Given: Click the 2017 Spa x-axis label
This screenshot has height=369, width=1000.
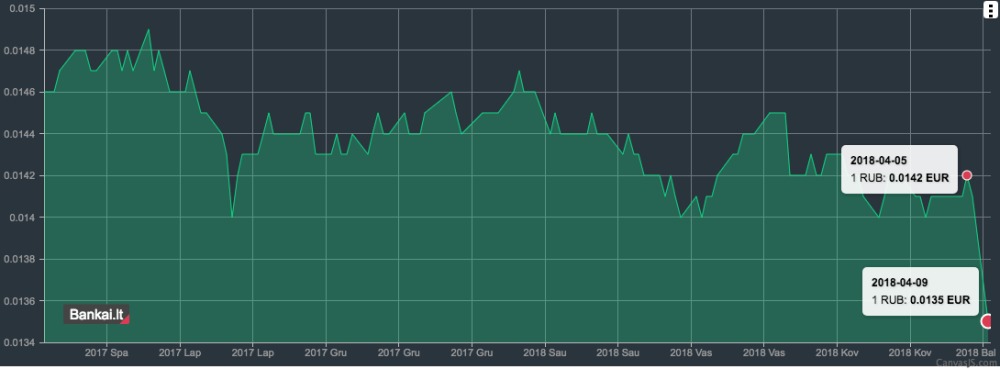Looking at the screenshot, I should click(x=107, y=352).
